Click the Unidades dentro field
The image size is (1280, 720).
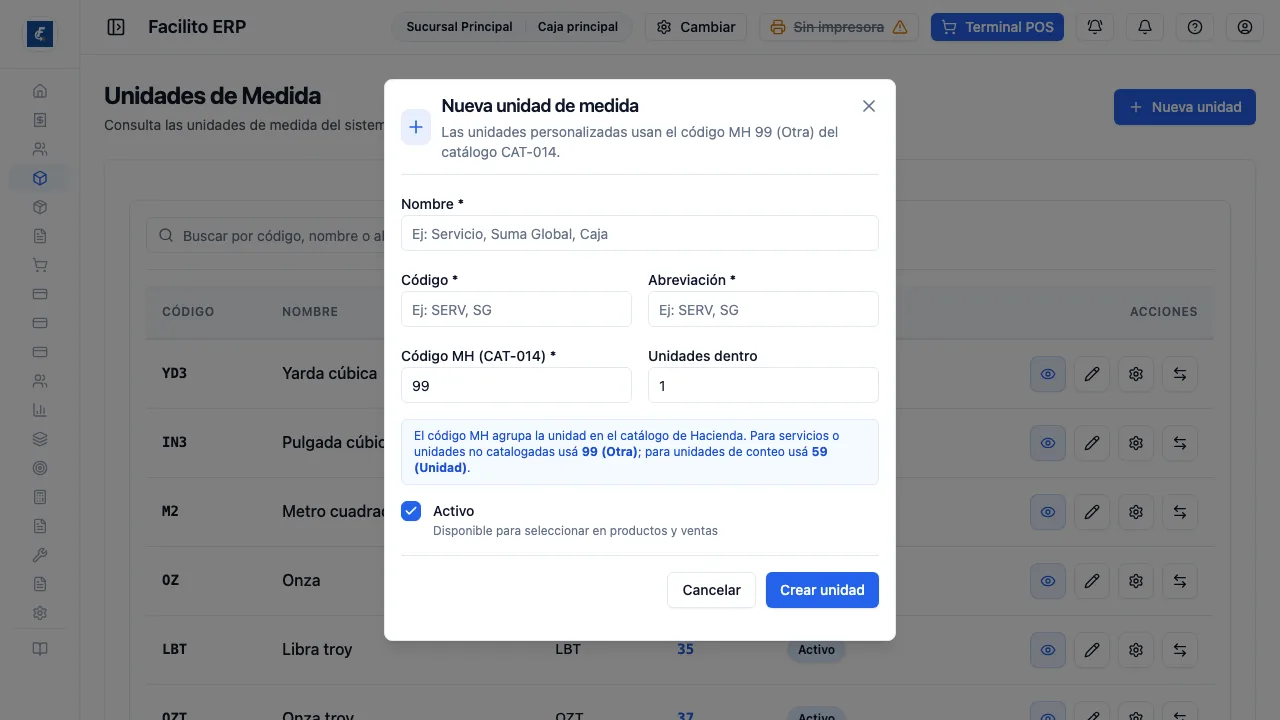point(763,385)
